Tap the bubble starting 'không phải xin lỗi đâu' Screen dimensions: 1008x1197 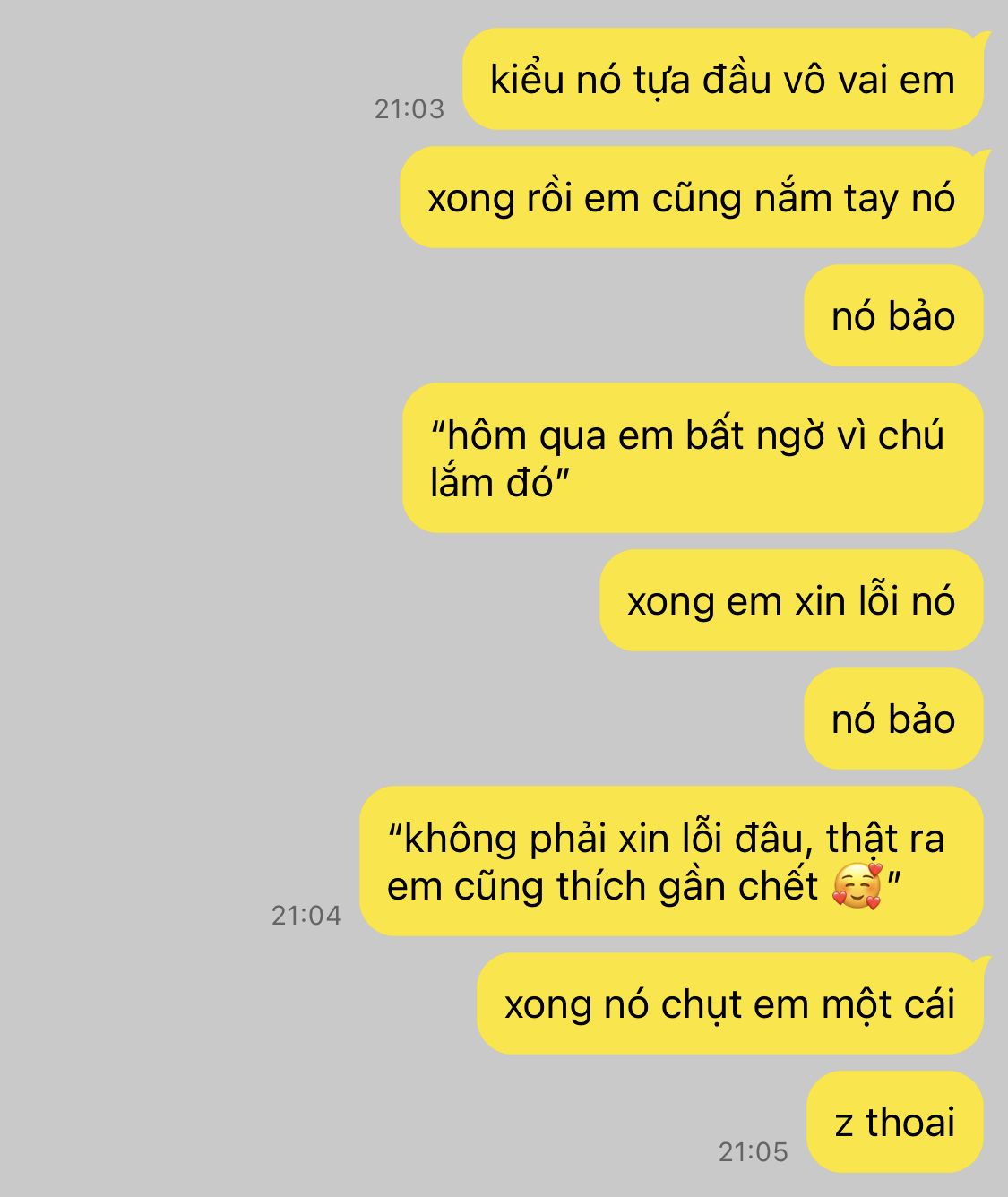[671, 861]
